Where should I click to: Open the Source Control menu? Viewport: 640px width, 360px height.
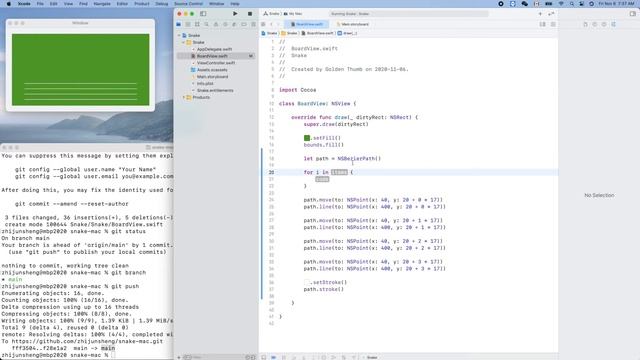coord(188,4)
